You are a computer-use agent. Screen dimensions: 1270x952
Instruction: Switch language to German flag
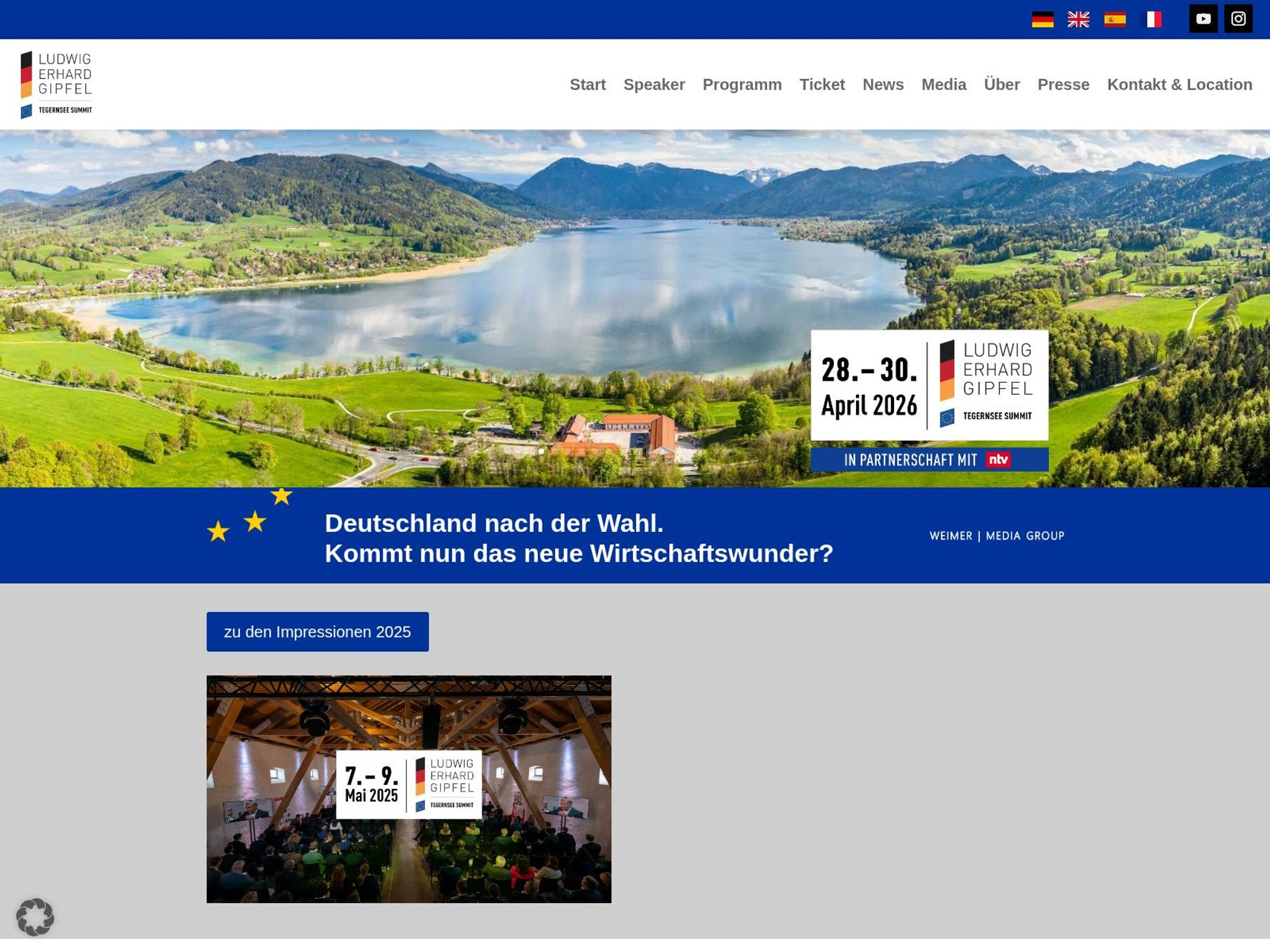coord(1042,20)
